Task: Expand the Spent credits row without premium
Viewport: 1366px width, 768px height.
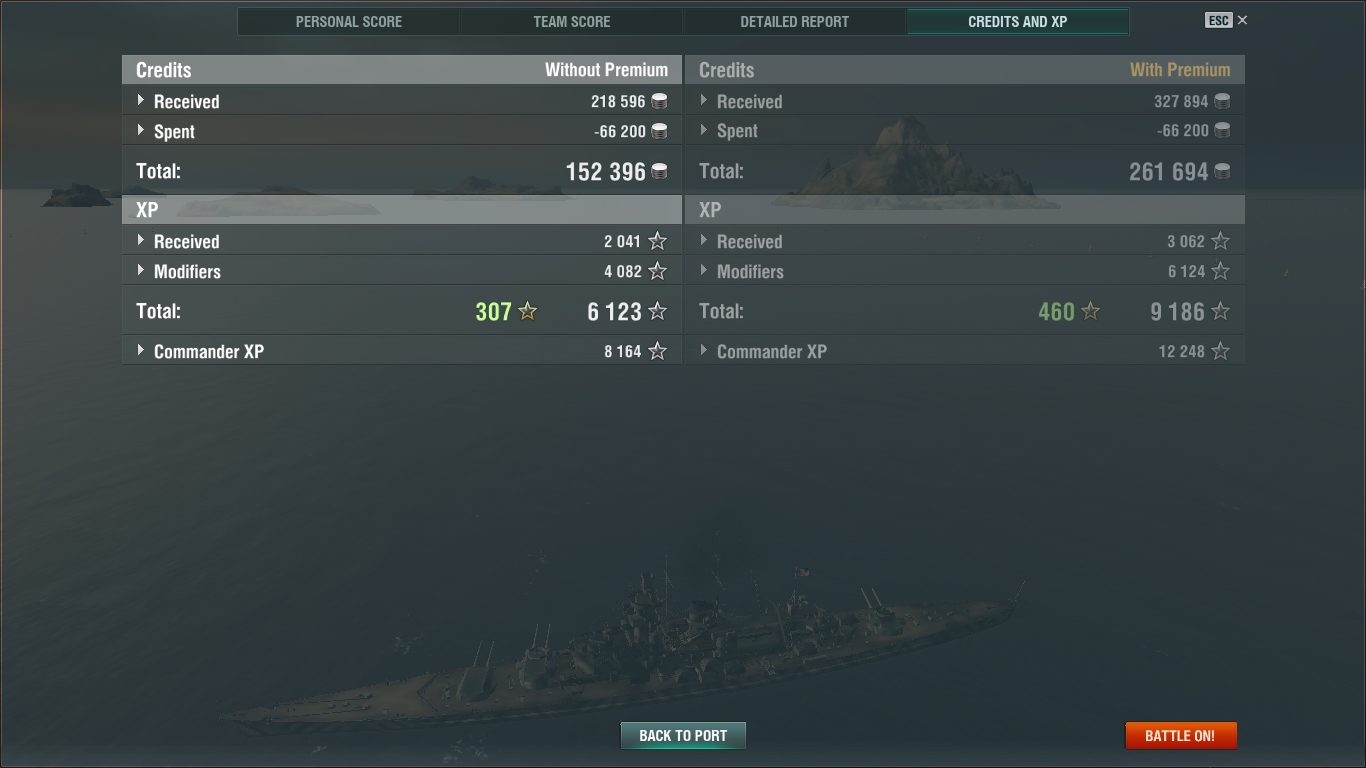Action: tap(141, 130)
